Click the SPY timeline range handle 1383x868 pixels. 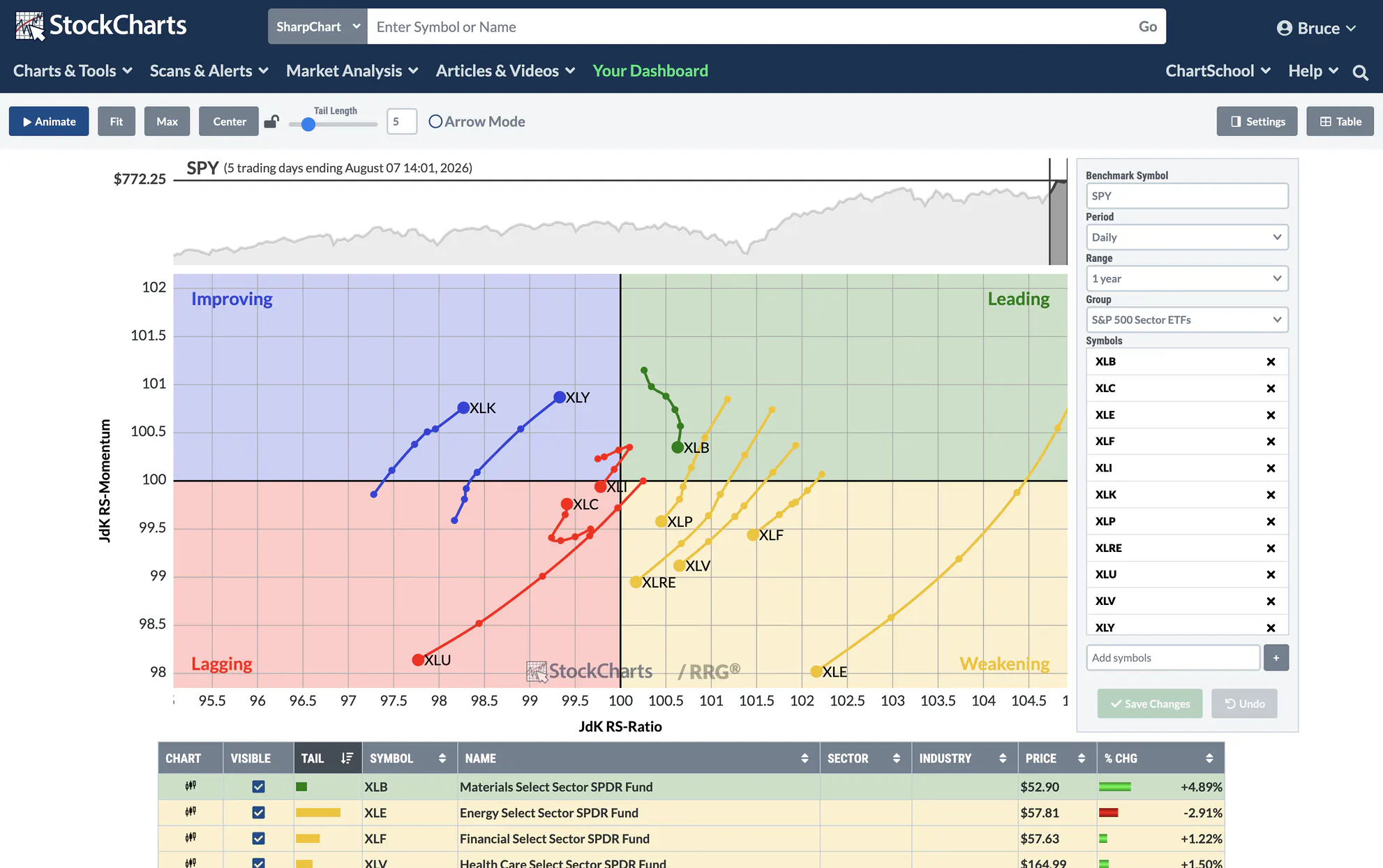(x=1058, y=213)
